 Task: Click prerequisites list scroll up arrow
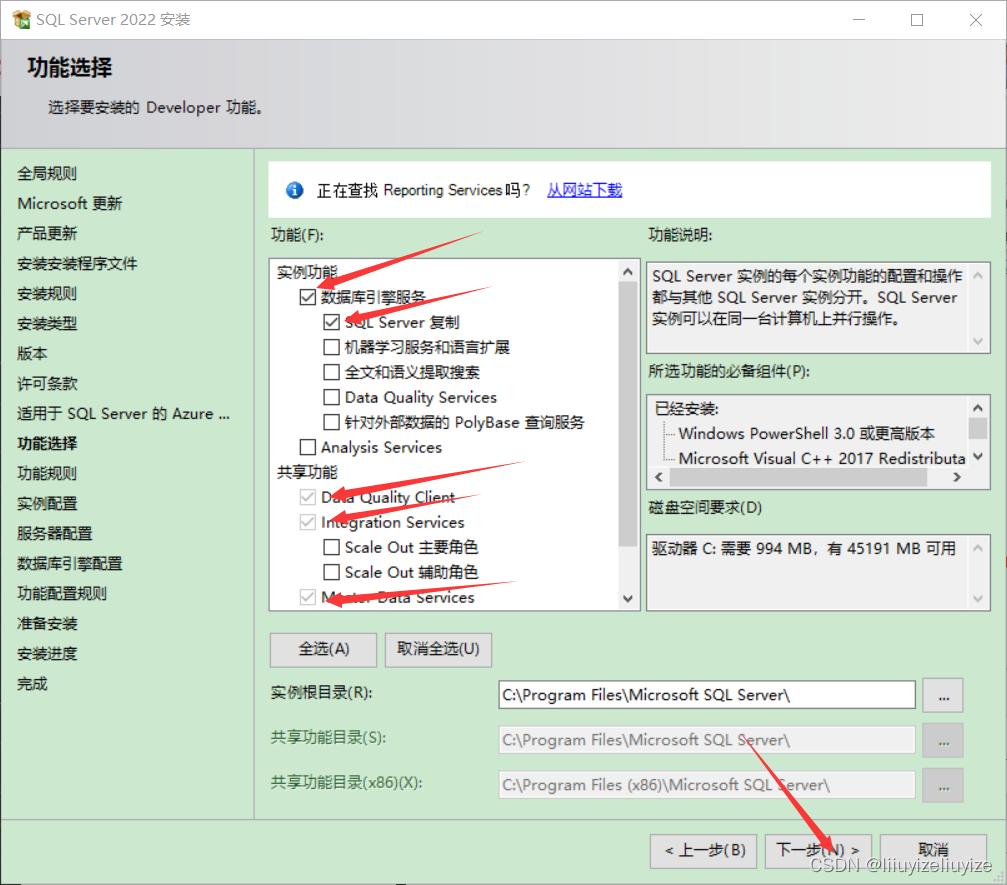(x=977, y=407)
